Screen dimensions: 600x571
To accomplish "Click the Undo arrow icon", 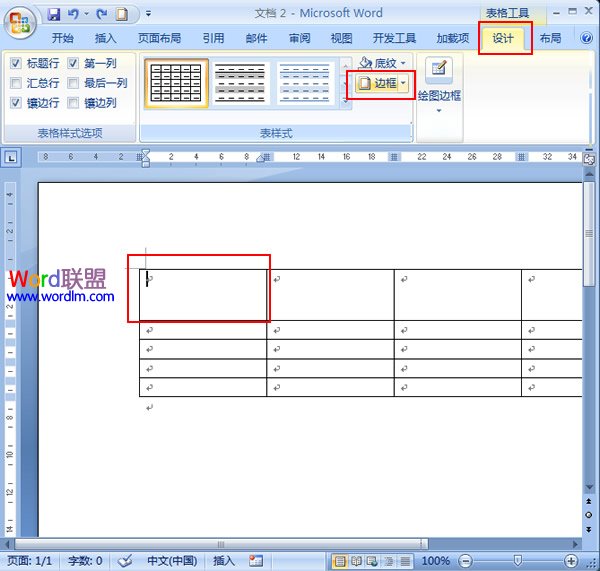I will pyautogui.click(x=73, y=14).
